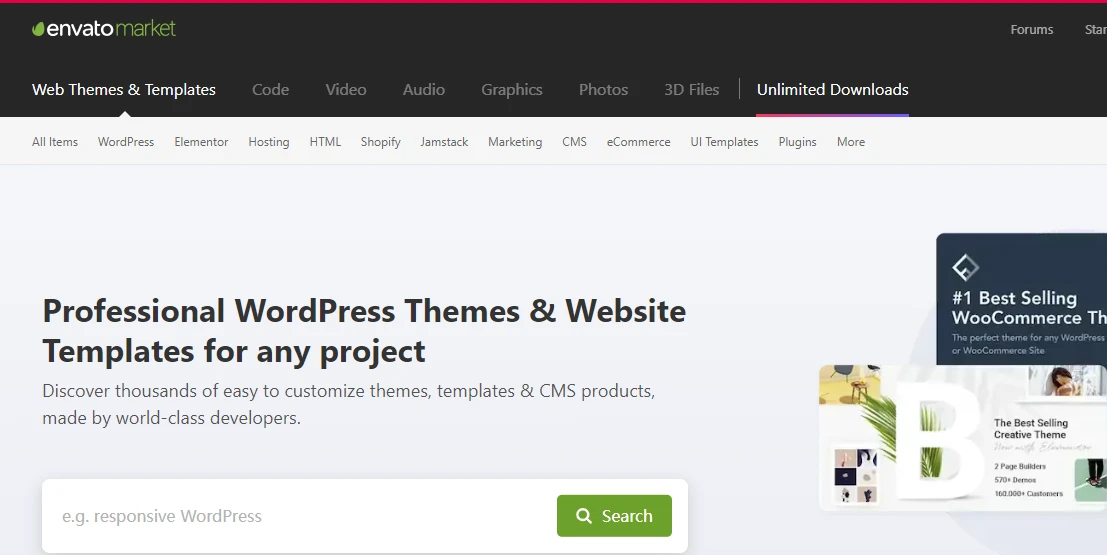Image resolution: width=1107 pixels, height=555 pixels.
Task: Show All Items in submenu
Action: pos(55,142)
